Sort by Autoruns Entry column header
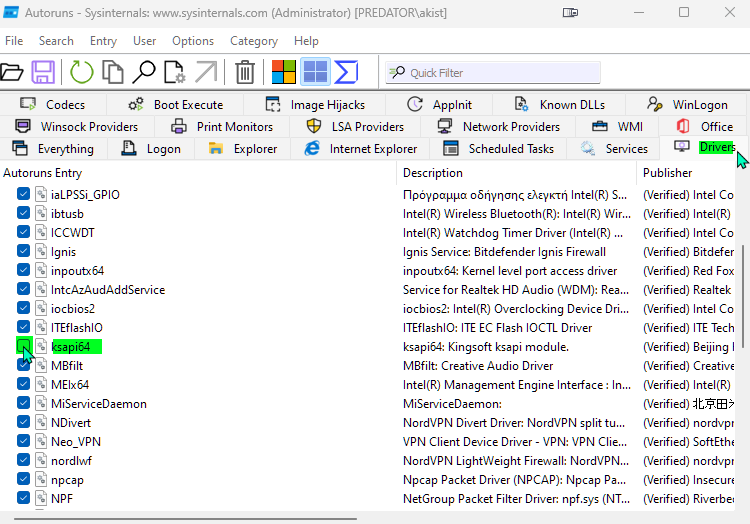 [198, 173]
